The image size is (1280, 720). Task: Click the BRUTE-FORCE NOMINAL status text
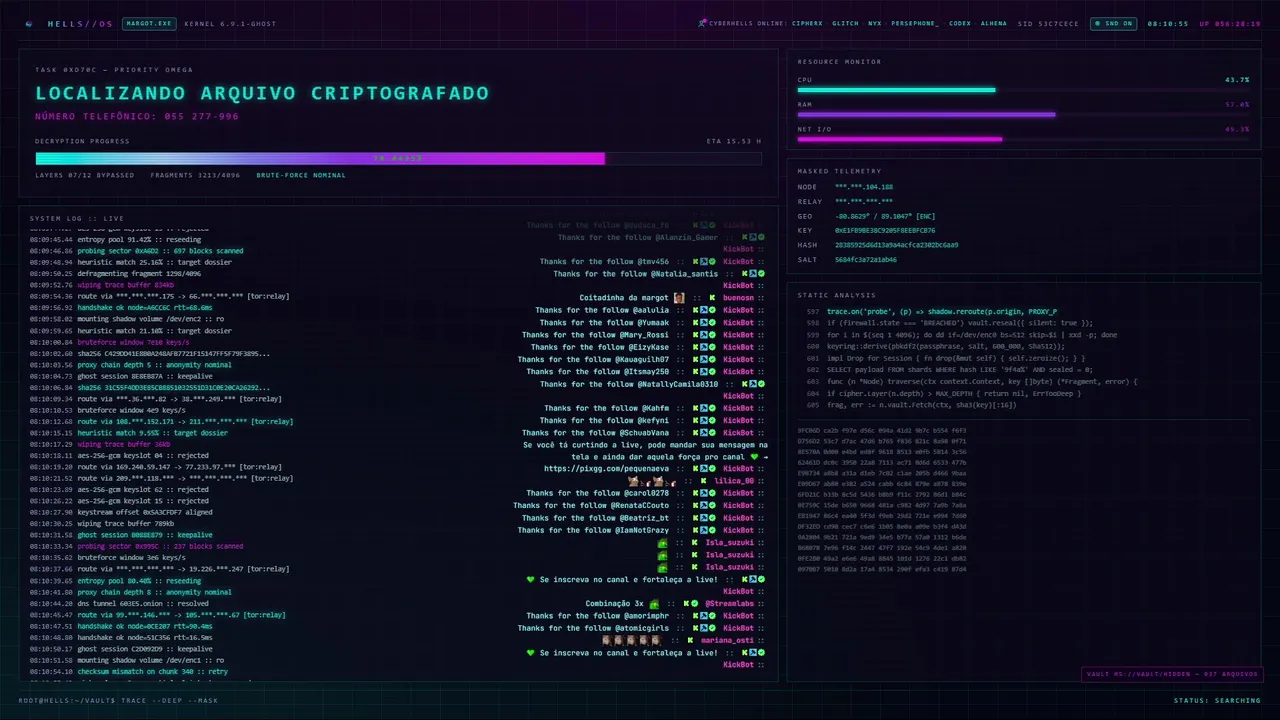[x=301, y=175]
